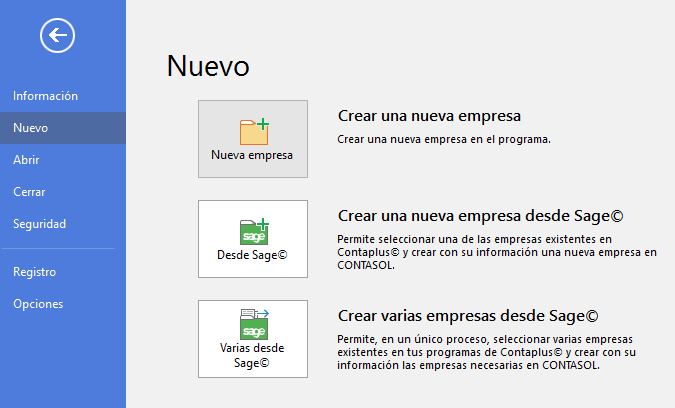Click the Desde Sage© green folder icon
Viewport: 675px width, 408px height.
(x=254, y=232)
